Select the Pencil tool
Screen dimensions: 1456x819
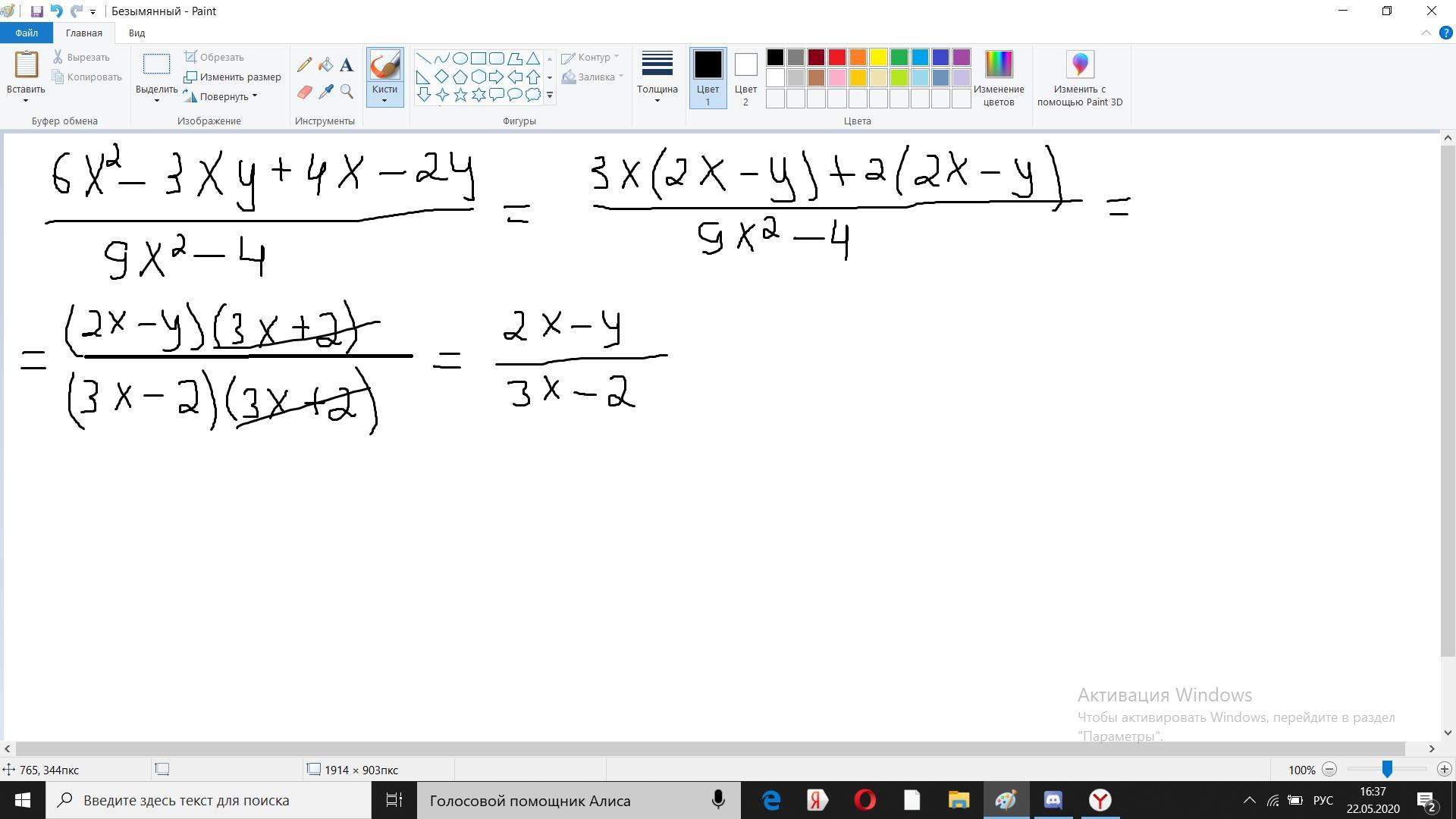pos(304,66)
